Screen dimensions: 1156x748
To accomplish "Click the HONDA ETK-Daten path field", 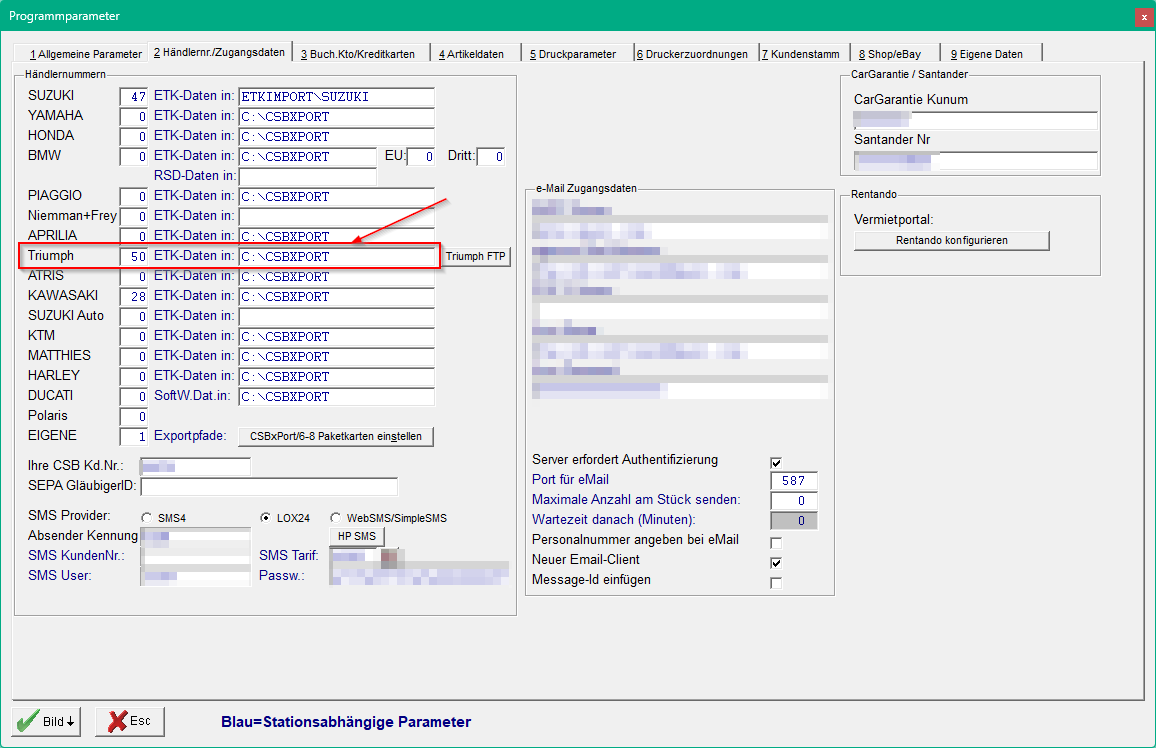I will coord(336,136).
